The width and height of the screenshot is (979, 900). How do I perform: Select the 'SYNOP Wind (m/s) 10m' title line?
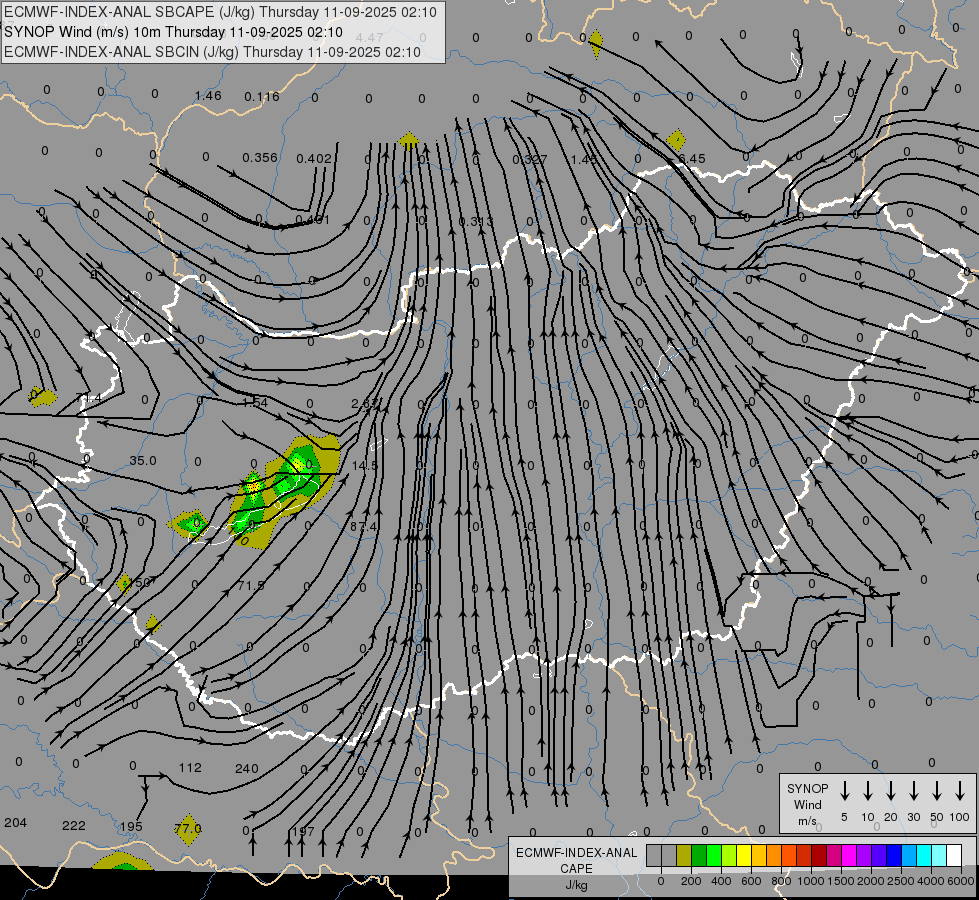(x=174, y=32)
